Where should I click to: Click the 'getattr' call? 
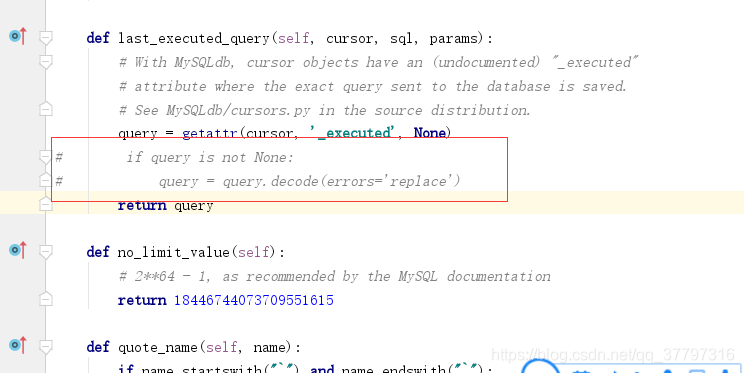210,133
